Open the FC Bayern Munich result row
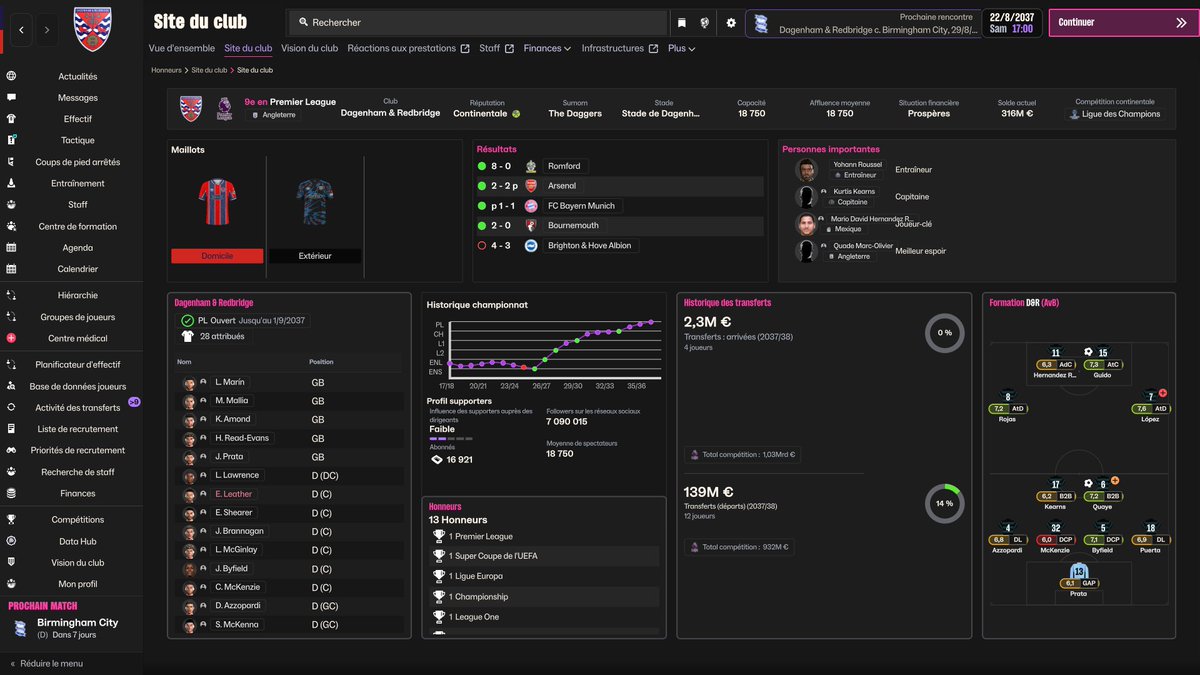 [x=618, y=206]
